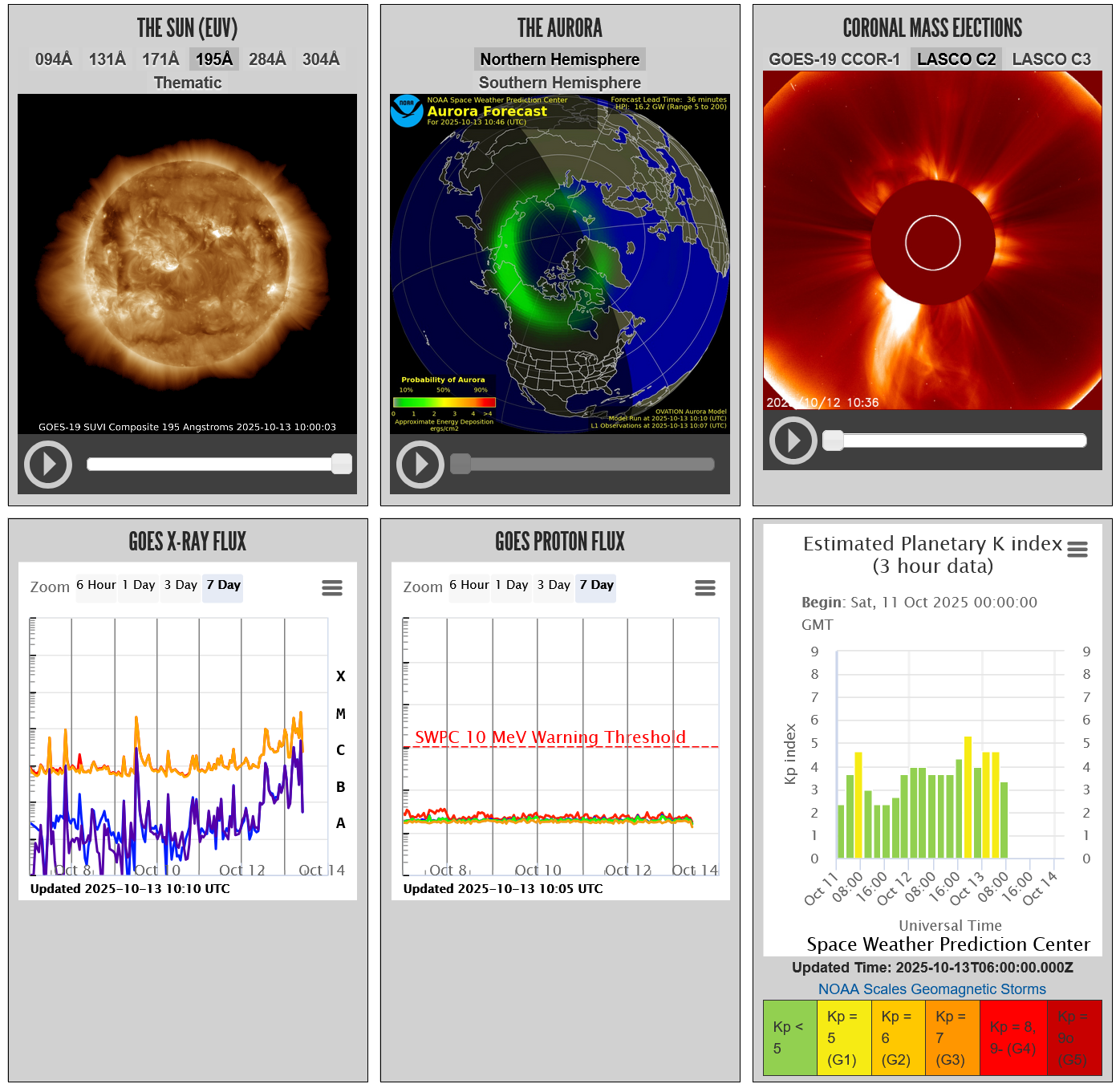Show the GOES-19 CCOR-1 imagery

(834, 59)
